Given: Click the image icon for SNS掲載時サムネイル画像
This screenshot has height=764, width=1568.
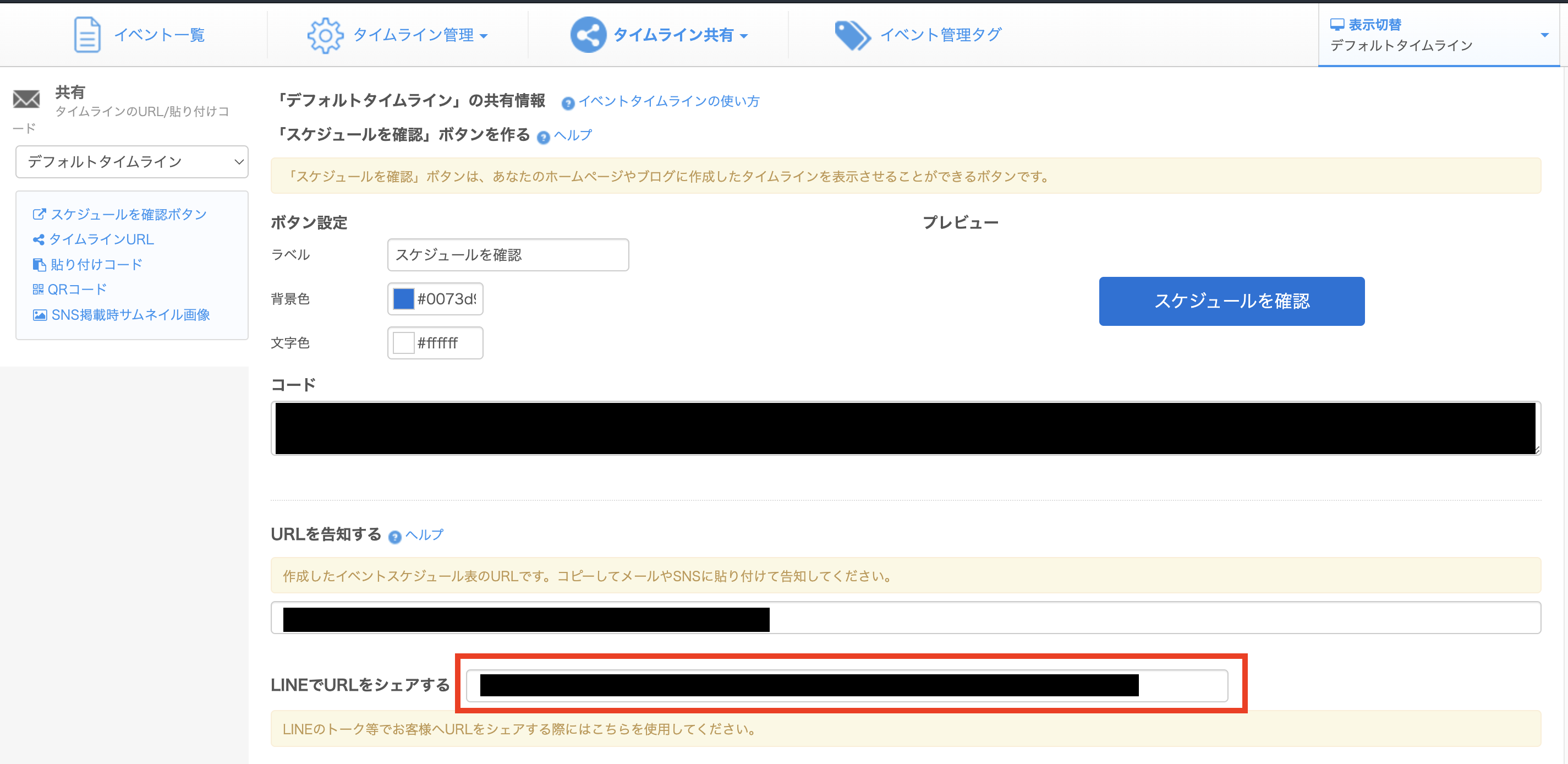Looking at the screenshot, I should 40,315.
